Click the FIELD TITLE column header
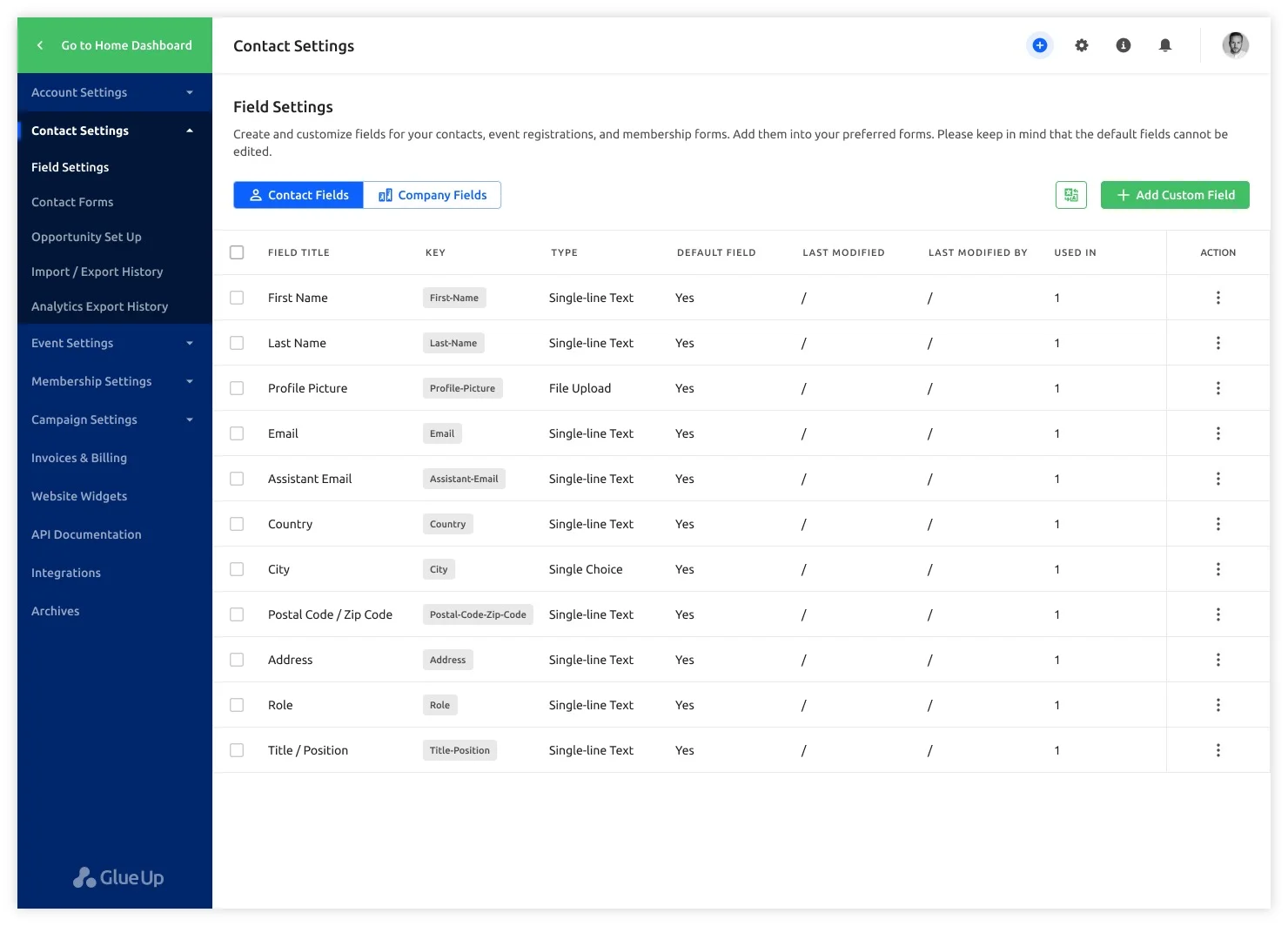Viewport: 1288px width, 926px height. coord(299,252)
